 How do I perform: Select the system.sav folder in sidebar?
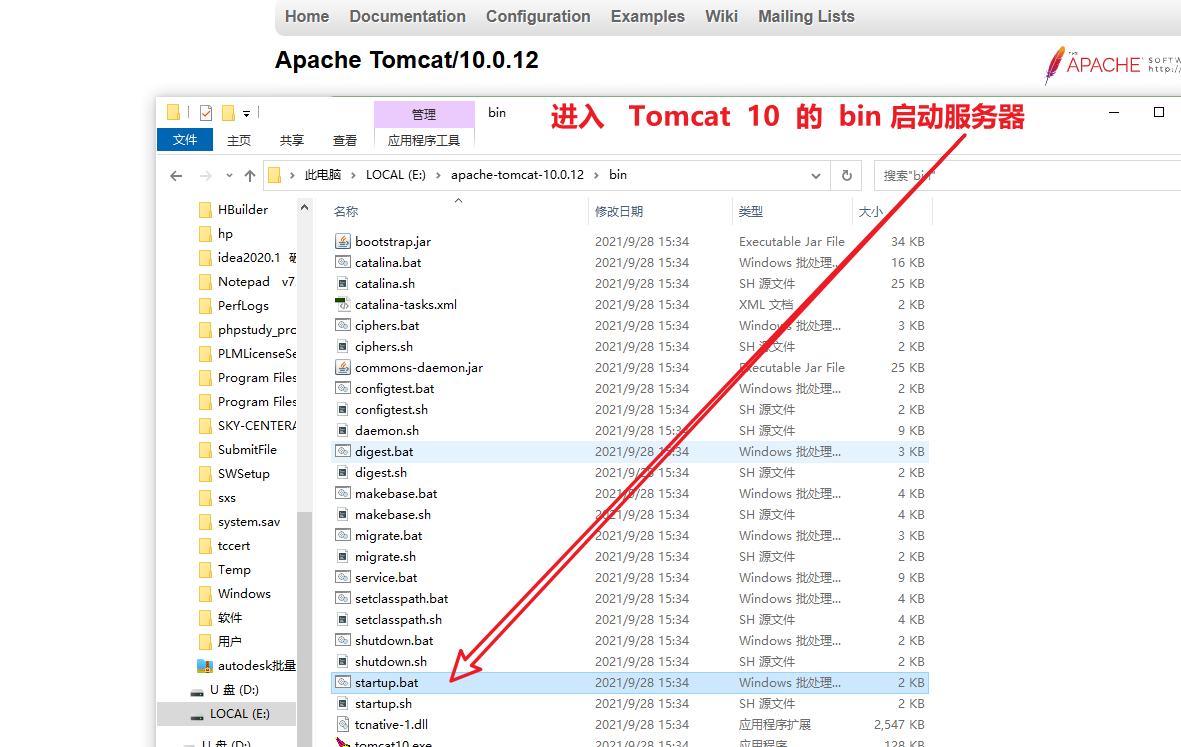pos(249,522)
